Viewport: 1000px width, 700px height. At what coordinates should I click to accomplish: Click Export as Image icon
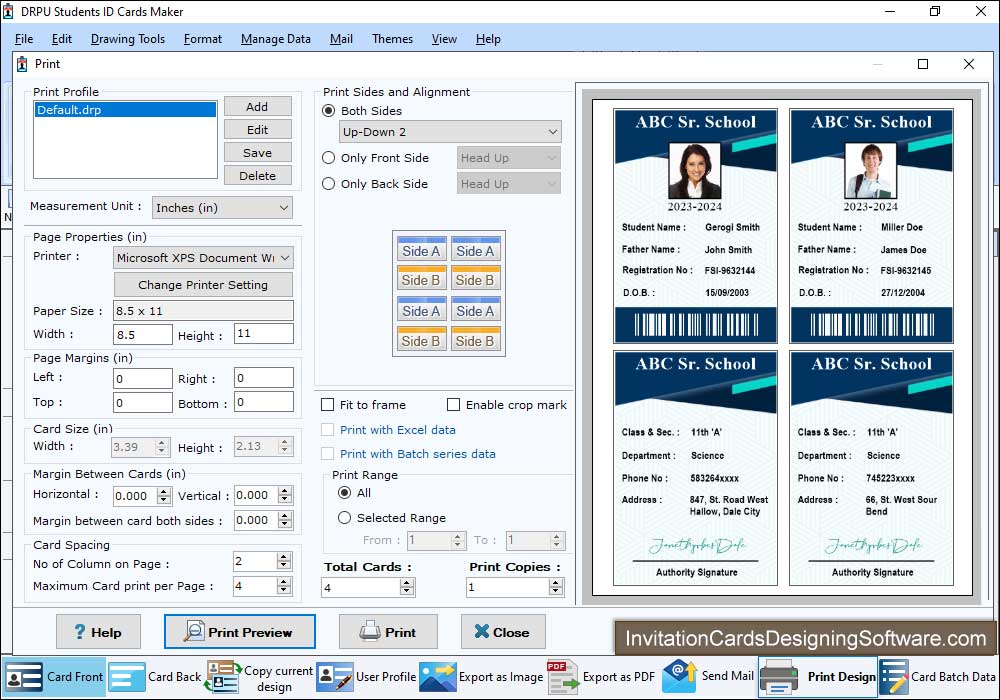tap(438, 676)
